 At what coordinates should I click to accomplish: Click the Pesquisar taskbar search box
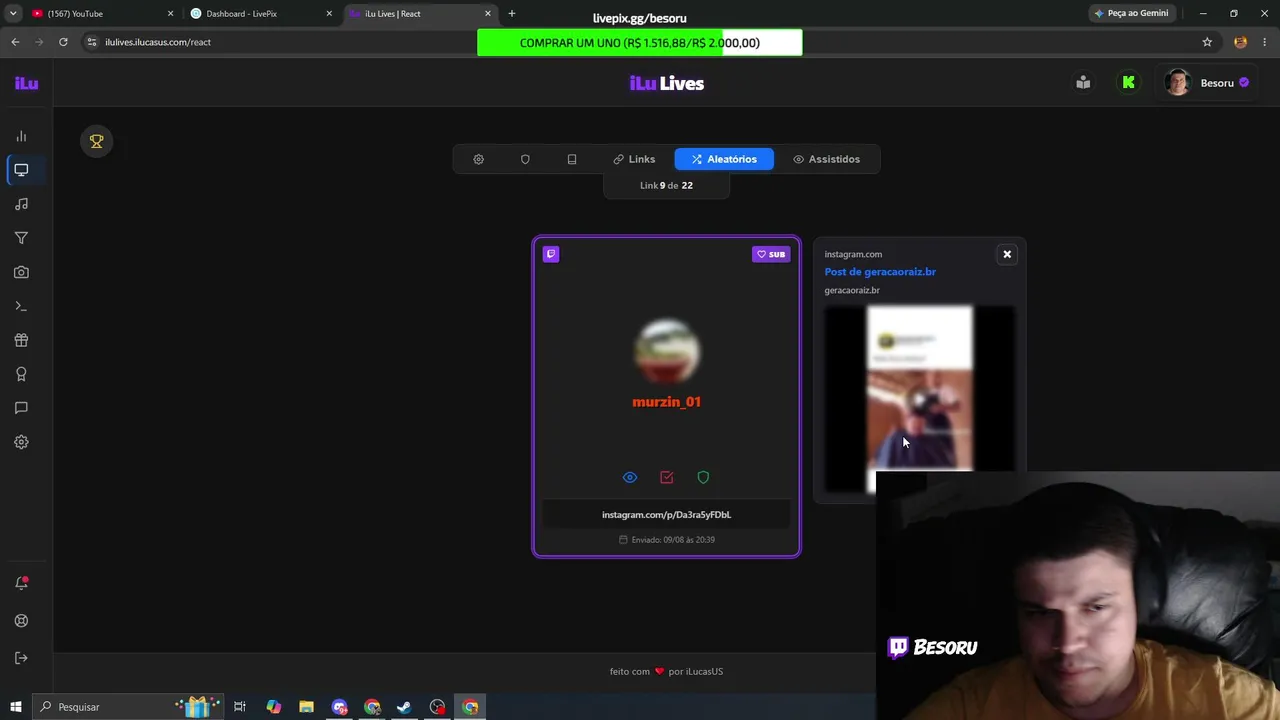click(x=127, y=707)
